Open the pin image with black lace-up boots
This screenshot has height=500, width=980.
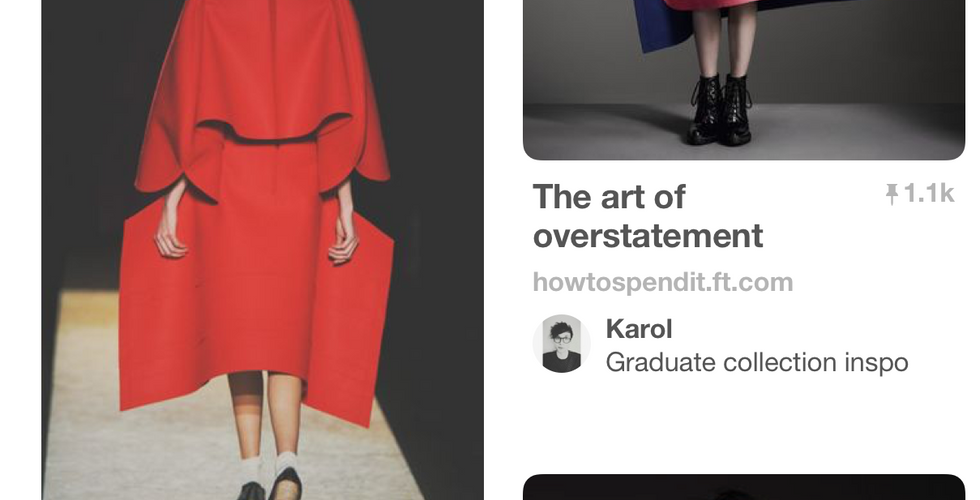tap(744, 80)
